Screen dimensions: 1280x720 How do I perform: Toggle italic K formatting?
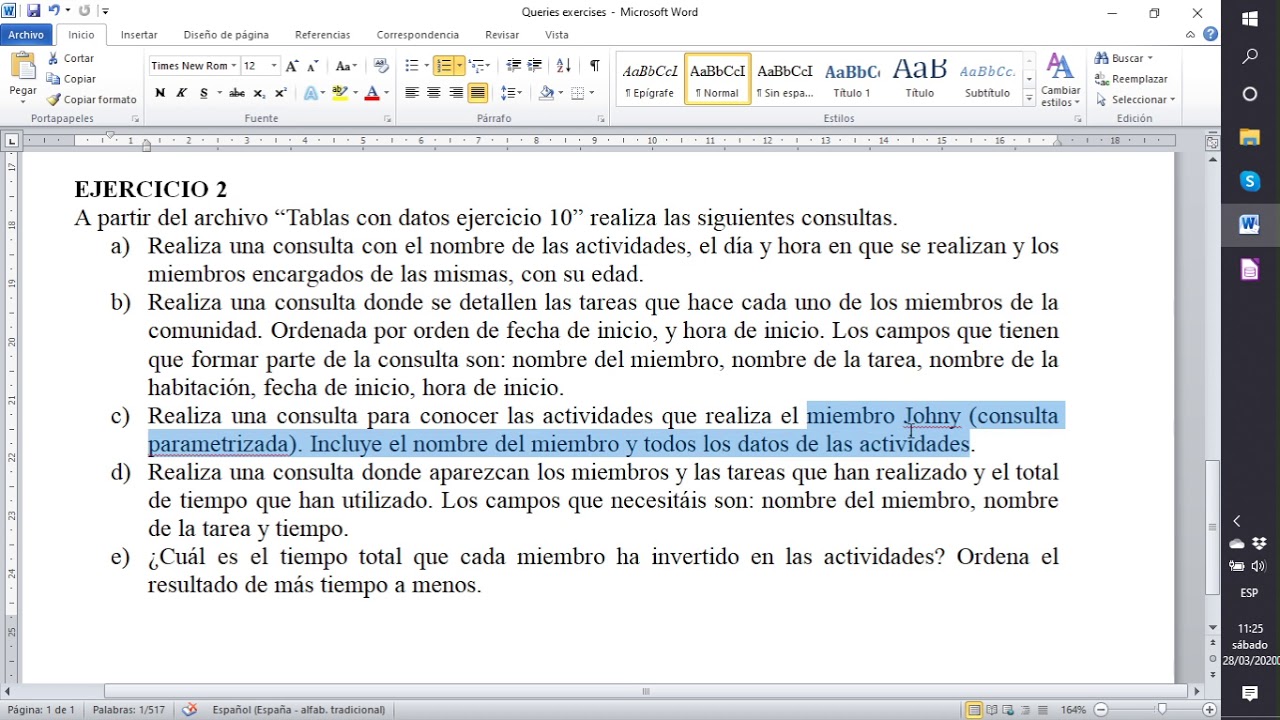[x=181, y=93]
